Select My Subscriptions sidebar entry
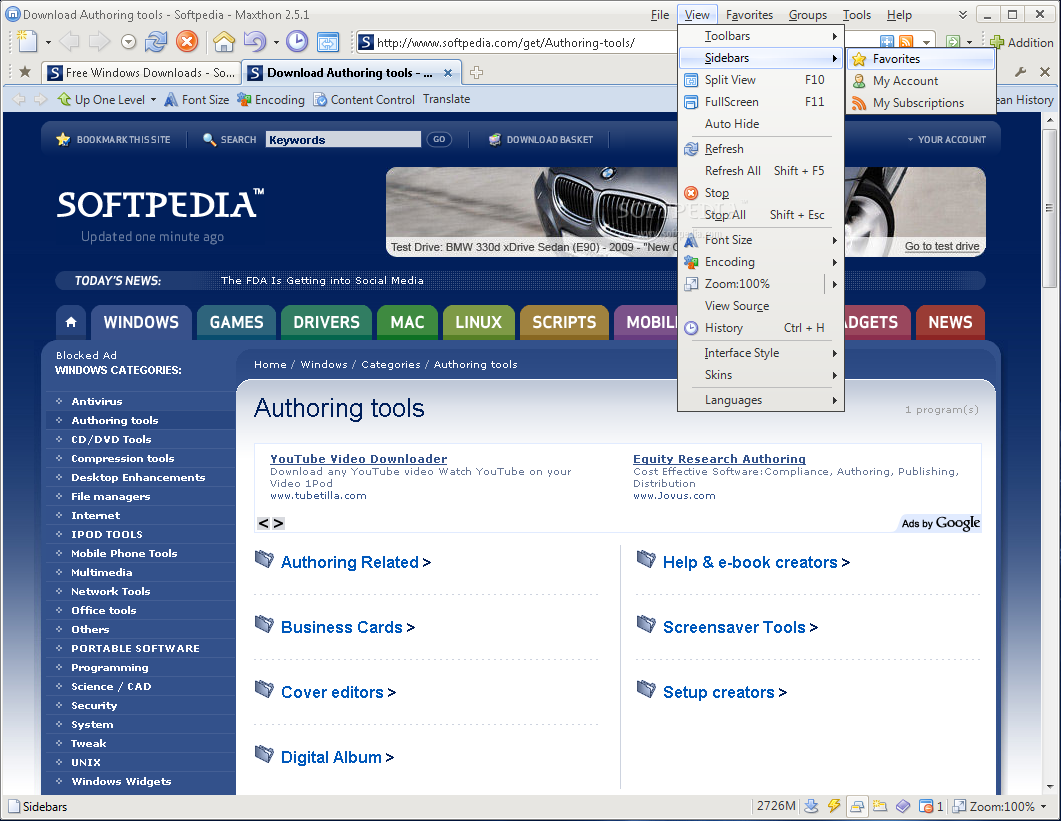1061x821 pixels. click(x=921, y=103)
